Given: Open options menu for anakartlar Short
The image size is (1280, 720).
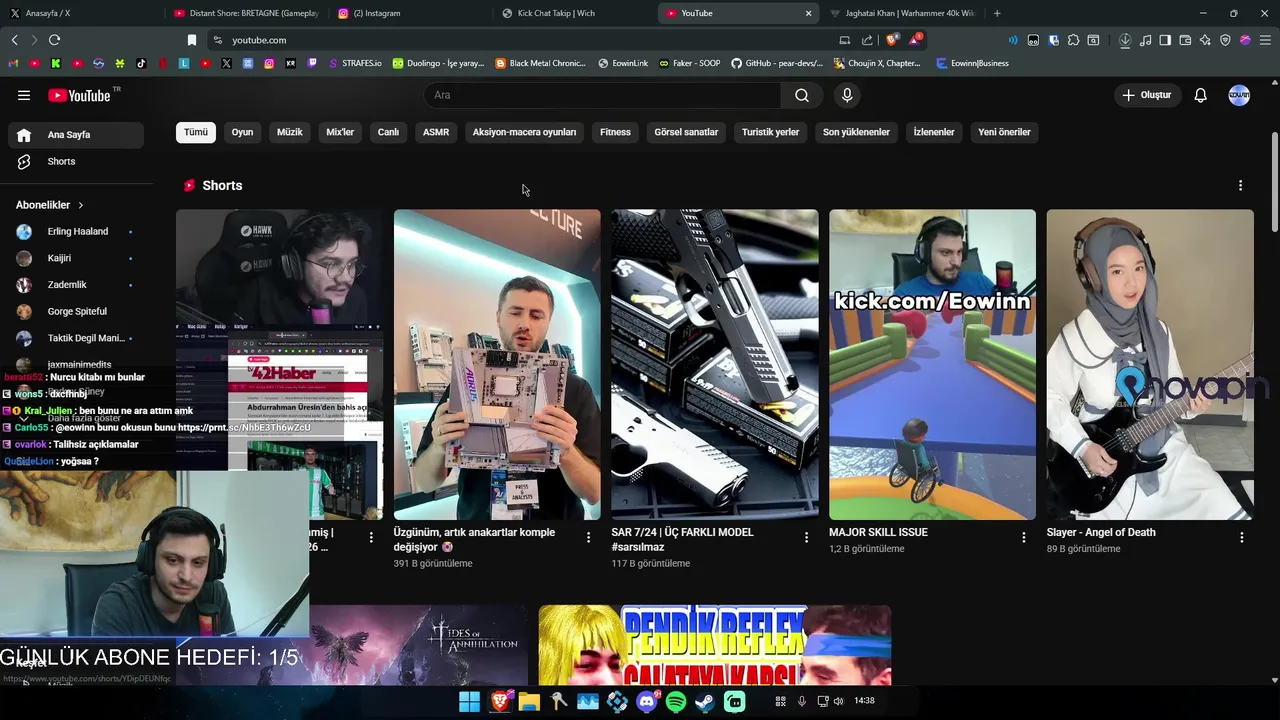Looking at the screenshot, I should pyautogui.click(x=588, y=538).
